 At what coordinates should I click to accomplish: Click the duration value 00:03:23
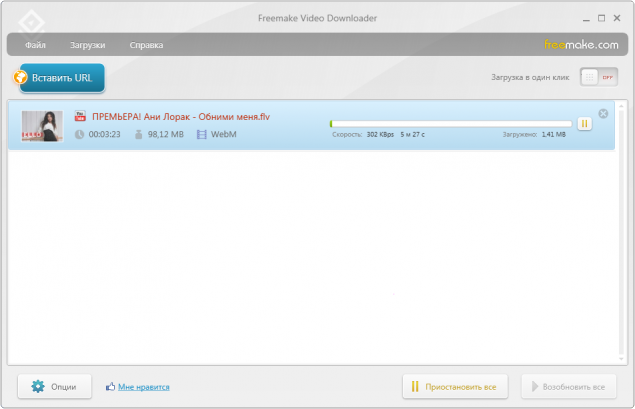104,134
